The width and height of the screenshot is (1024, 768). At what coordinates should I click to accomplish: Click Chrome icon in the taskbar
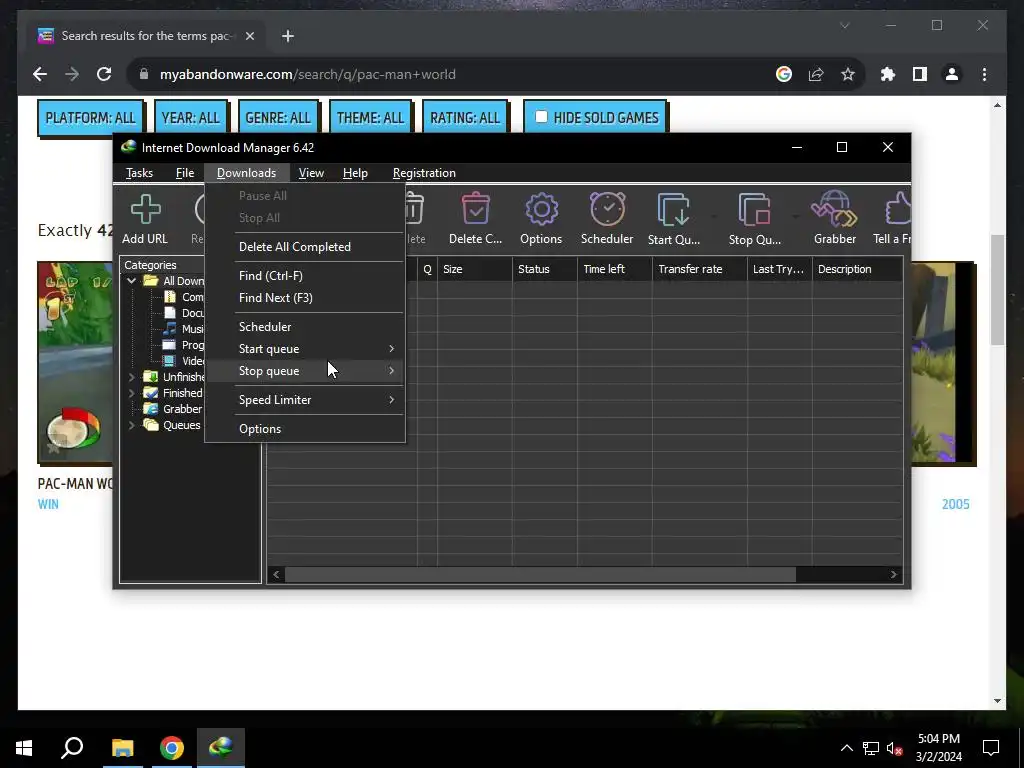pos(172,748)
